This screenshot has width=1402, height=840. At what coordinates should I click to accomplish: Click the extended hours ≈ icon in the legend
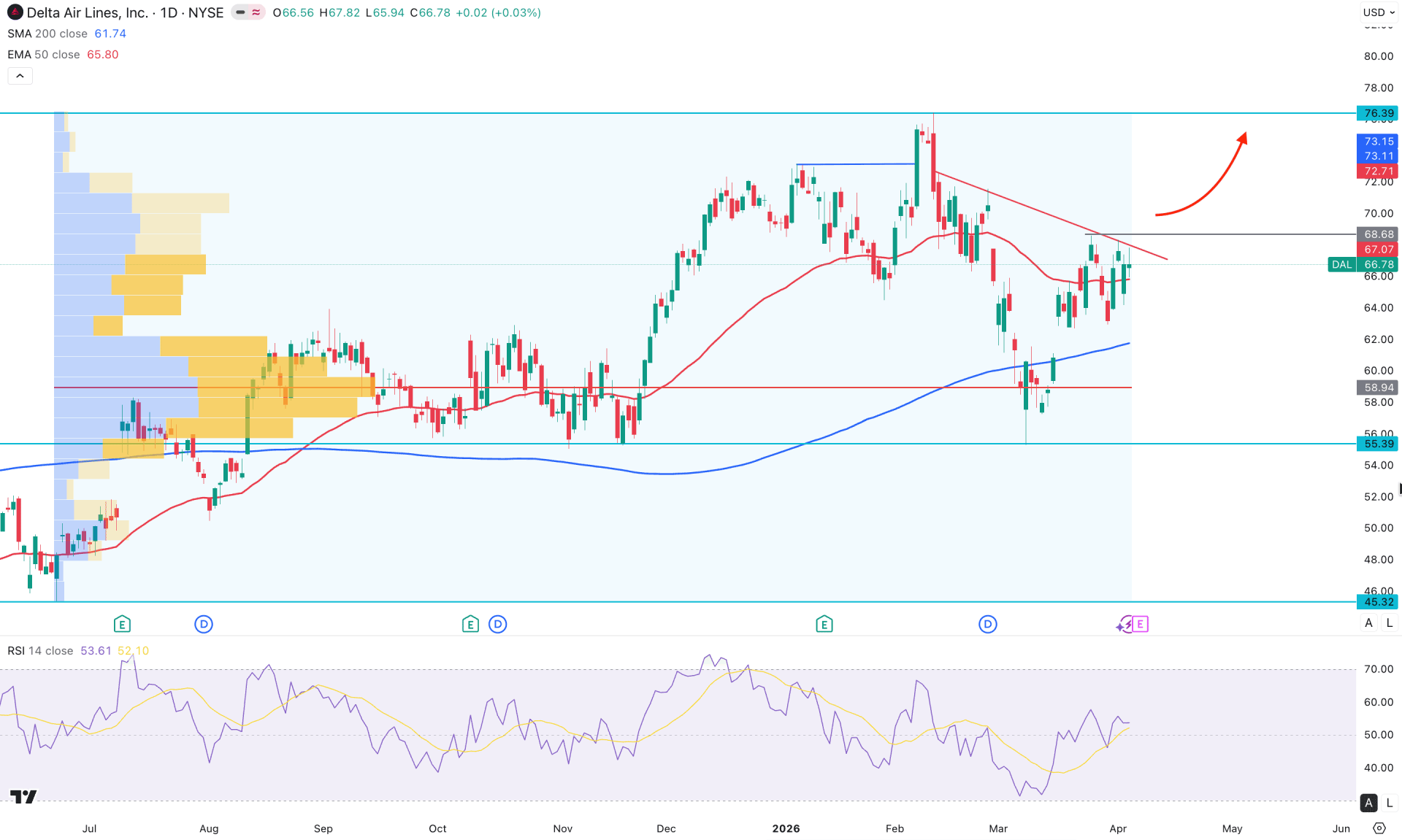point(255,12)
